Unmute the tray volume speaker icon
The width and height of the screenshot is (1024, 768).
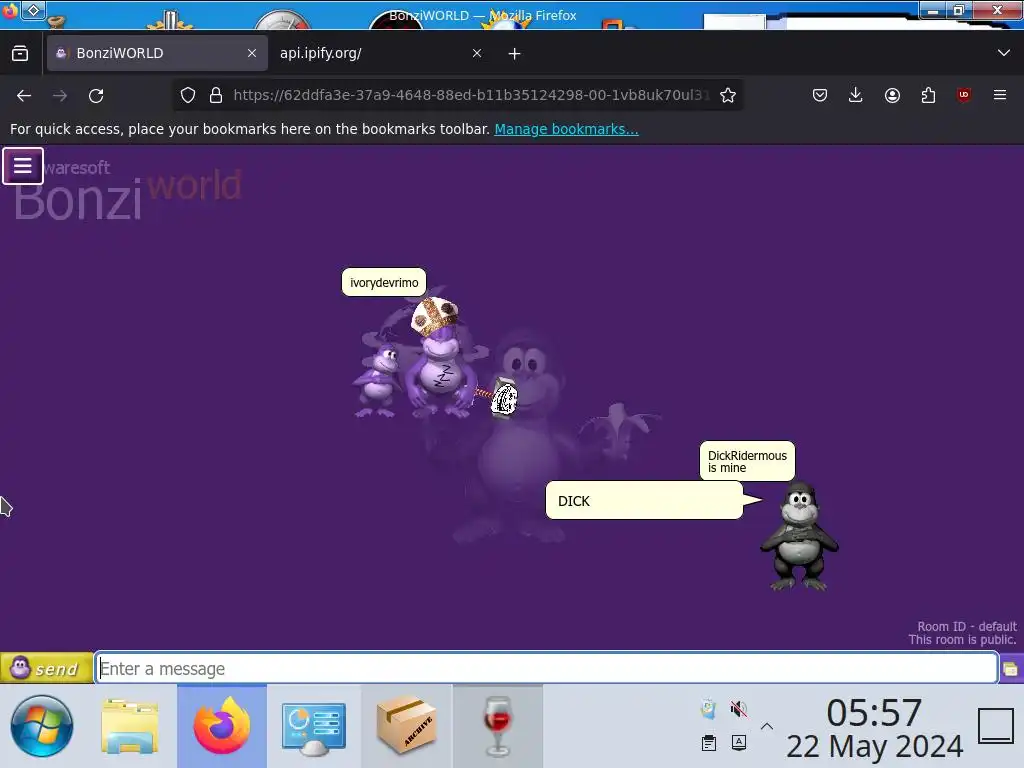click(739, 709)
